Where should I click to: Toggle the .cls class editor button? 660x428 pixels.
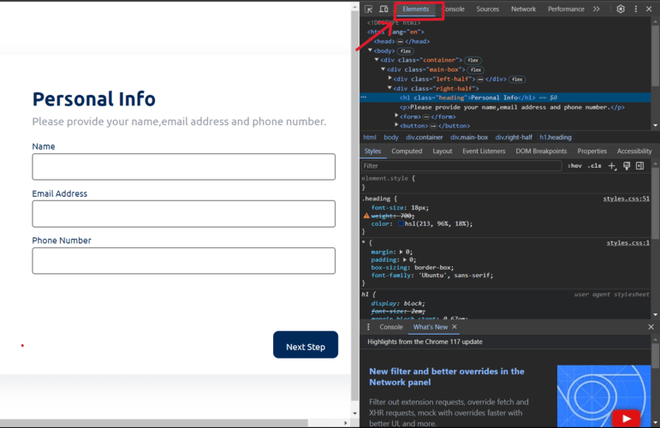(594, 166)
